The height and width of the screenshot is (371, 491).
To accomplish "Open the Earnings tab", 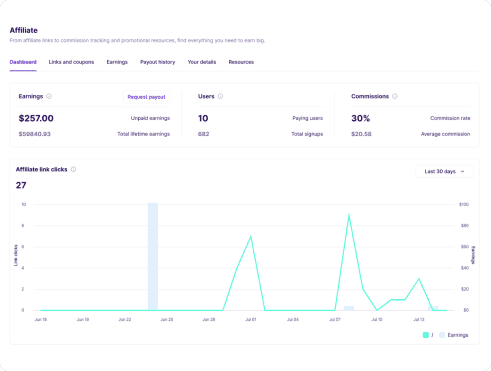I will [x=117, y=62].
